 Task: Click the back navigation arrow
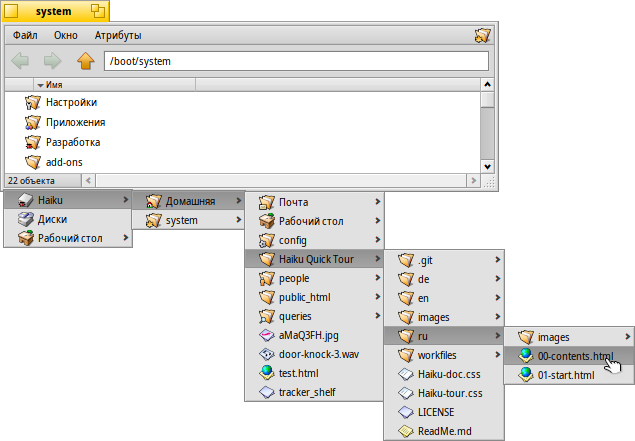[x=20, y=62]
